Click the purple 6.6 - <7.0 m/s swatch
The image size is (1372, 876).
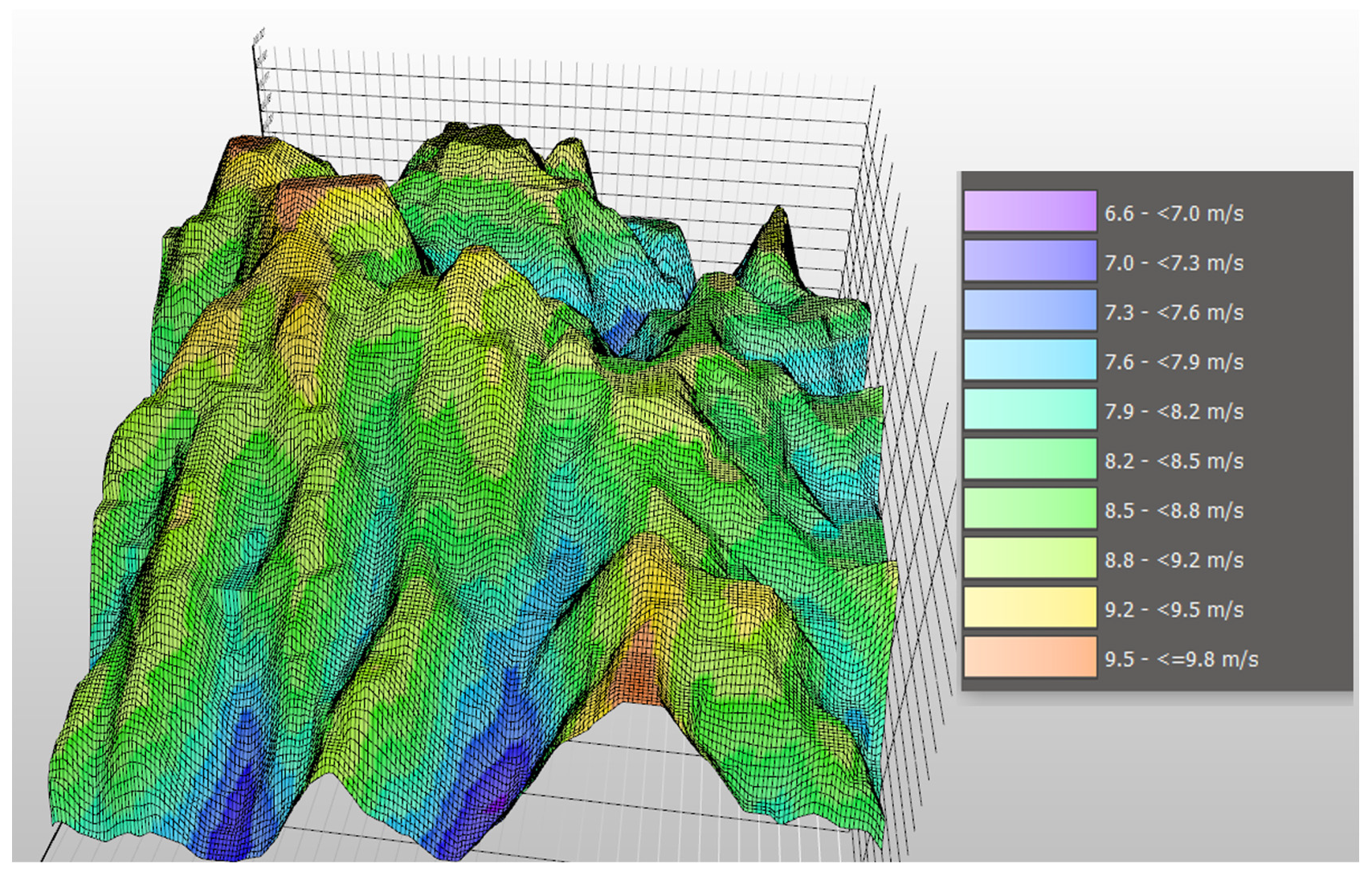click(x=1030, y=211)
